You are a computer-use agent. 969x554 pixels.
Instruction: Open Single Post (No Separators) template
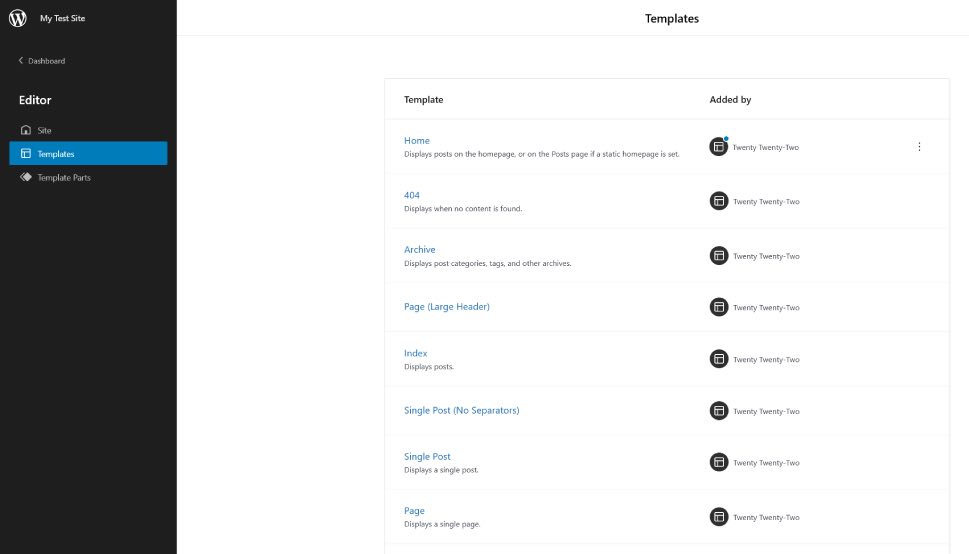click(462, 410)
